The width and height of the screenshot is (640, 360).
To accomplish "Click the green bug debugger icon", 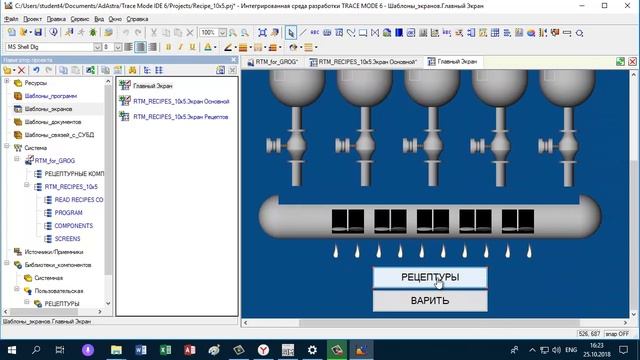I will [x=93, y=33].
